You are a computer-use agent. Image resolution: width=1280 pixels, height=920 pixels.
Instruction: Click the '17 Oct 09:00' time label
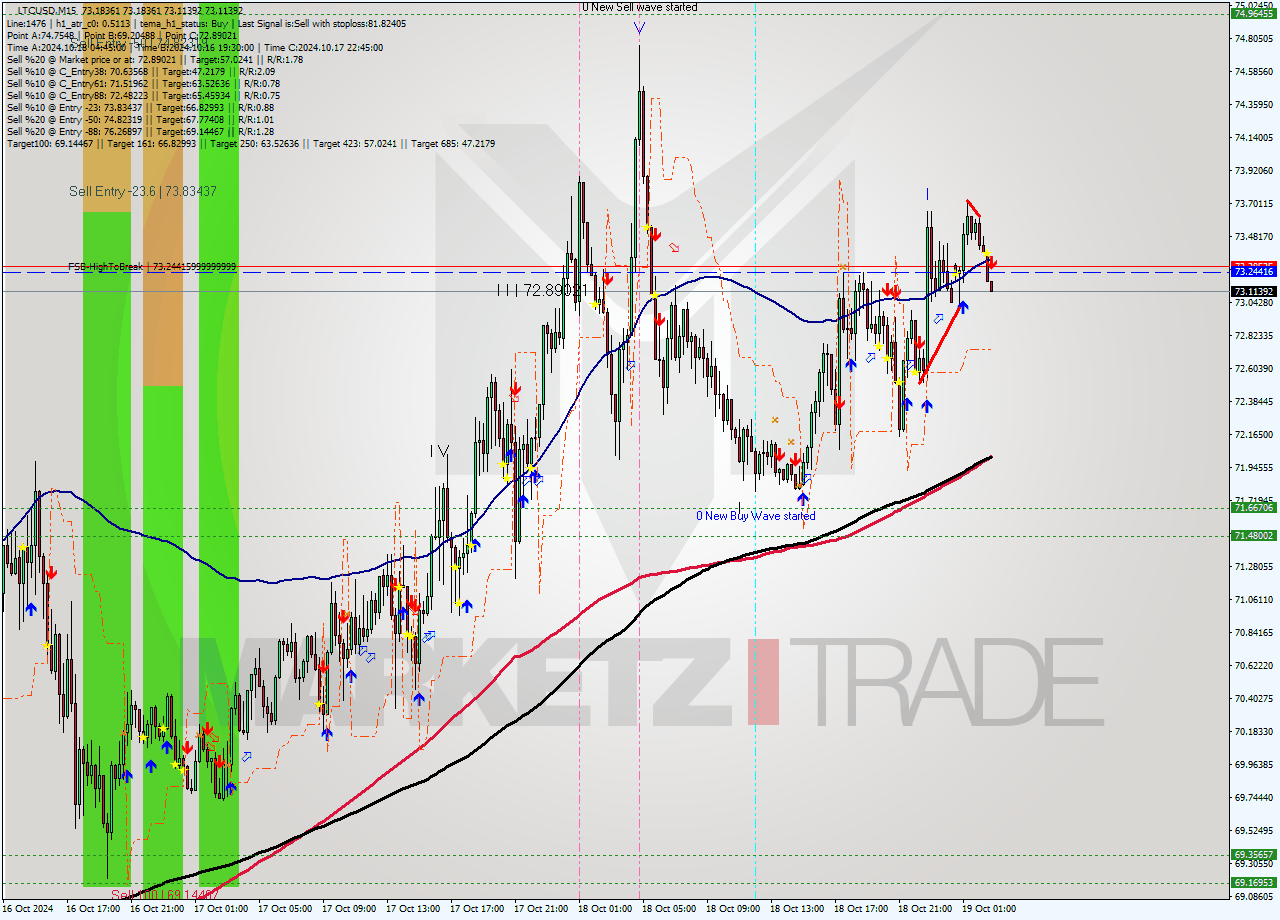(349, 908)
